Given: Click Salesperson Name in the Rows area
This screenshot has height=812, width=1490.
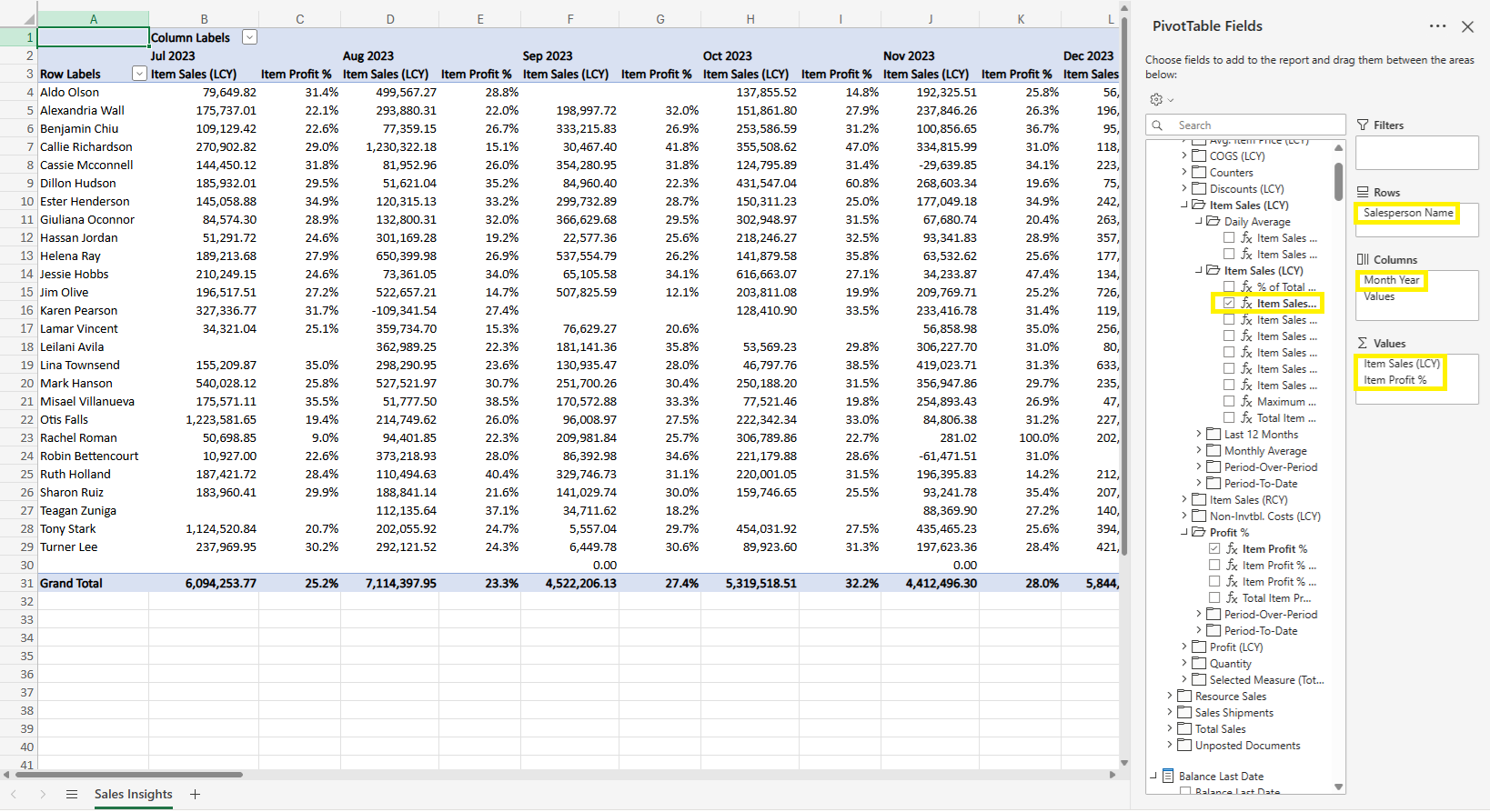Looking at the screenshot, I should click(x=1407, y=213).
